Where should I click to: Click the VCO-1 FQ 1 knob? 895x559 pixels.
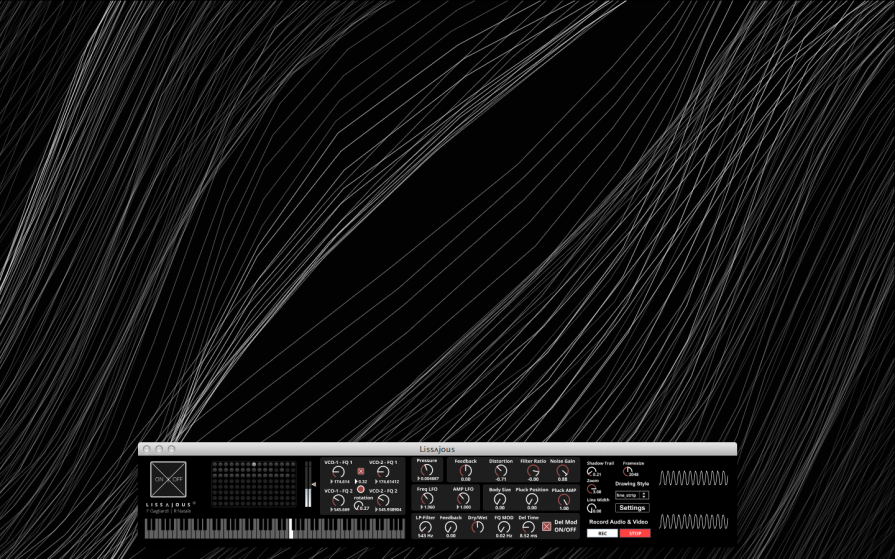tap(338, 472)
